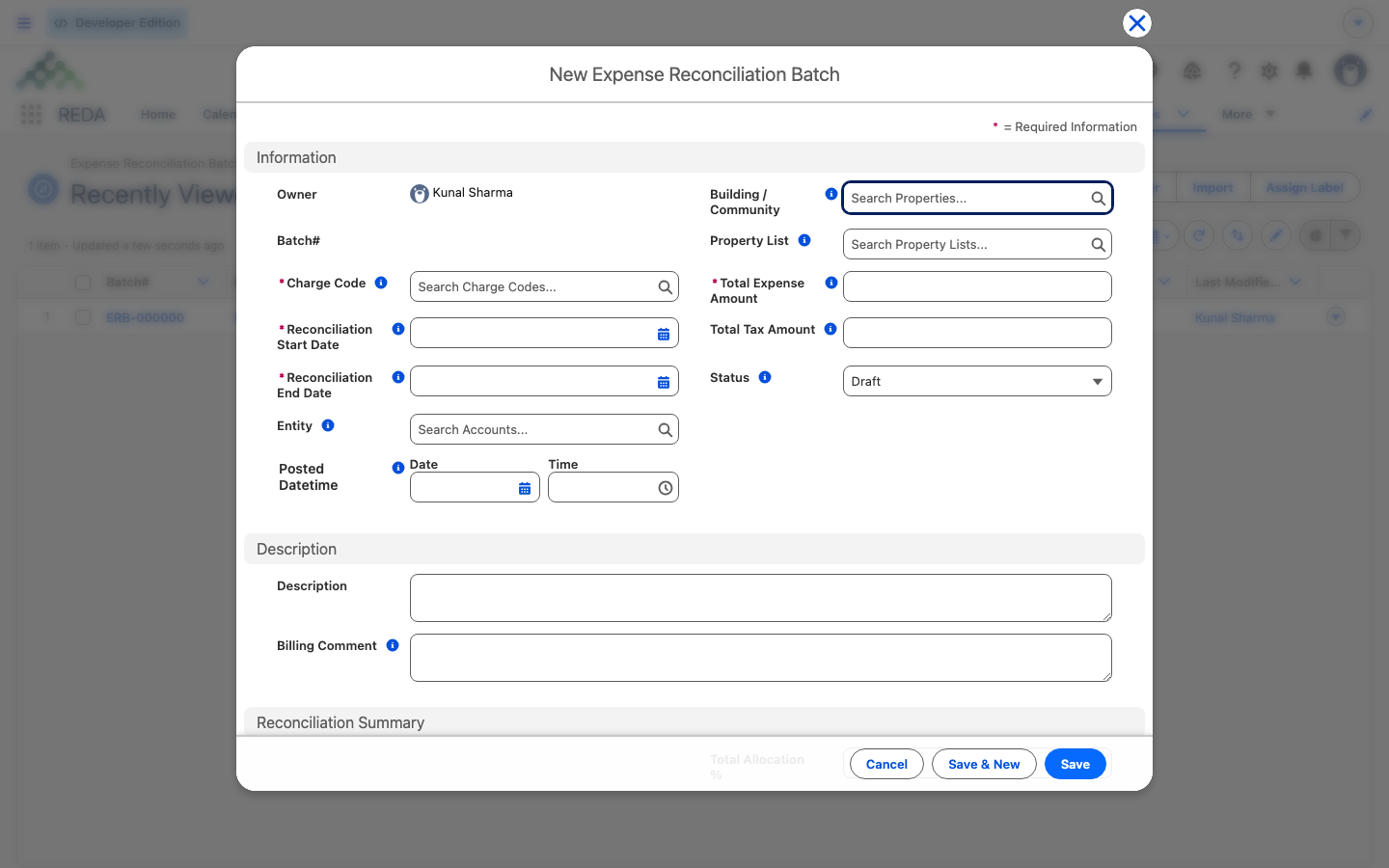This screenshot has height=868, width=1389.
Task: Click the Save button
Action: (1076, 764)
